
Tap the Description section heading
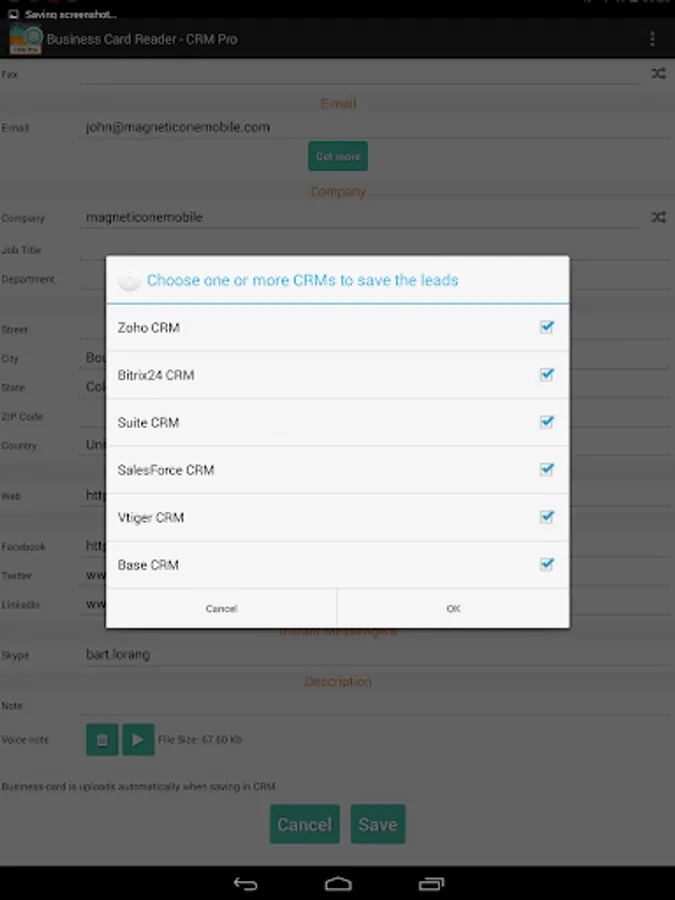(x=338, y=681)
